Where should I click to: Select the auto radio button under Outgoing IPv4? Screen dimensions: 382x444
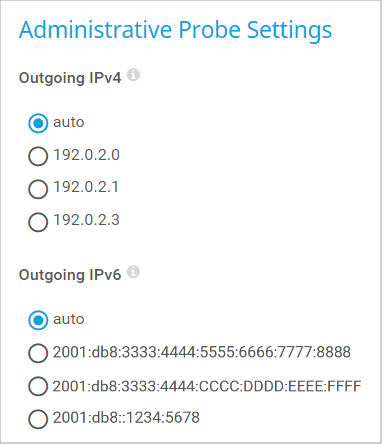38,123
